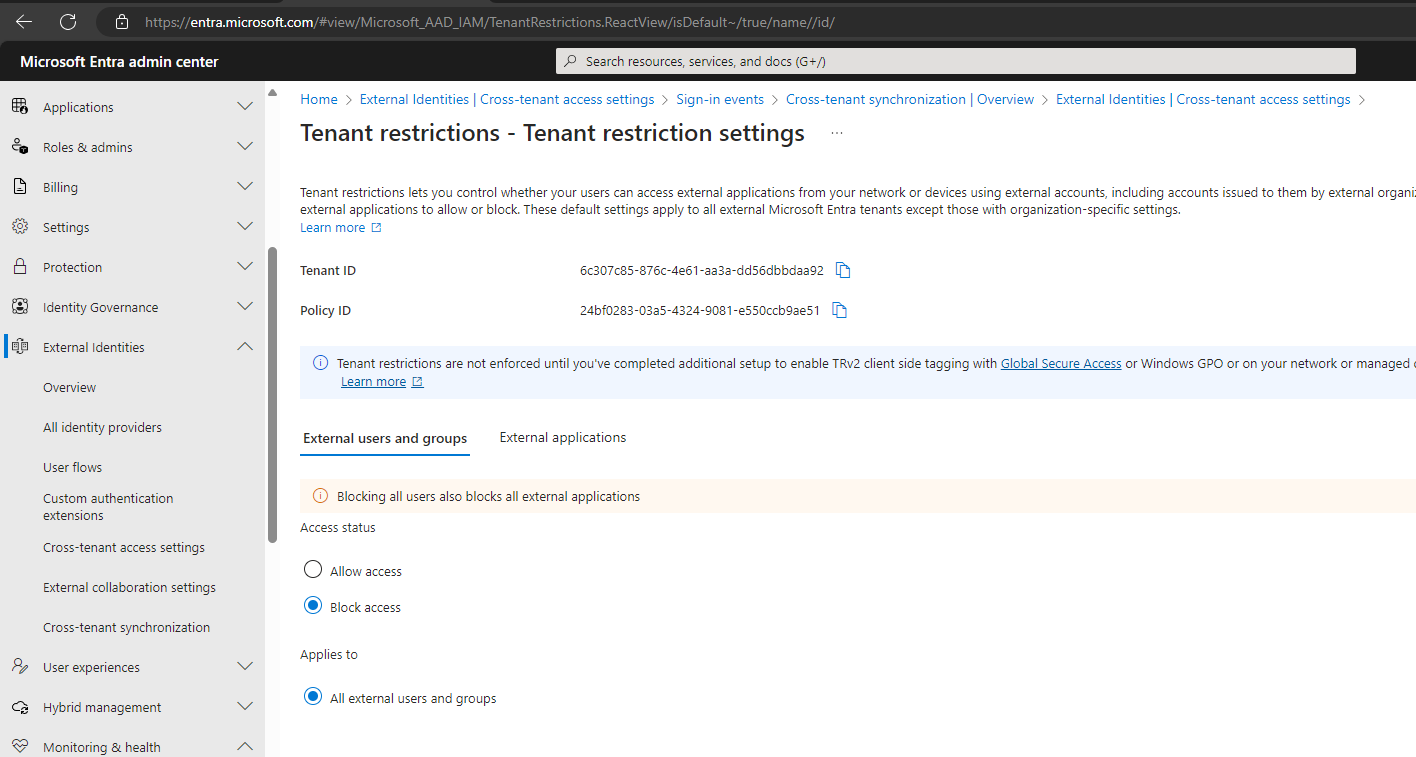The height and width of the screenshot is (757, 1416).
Task: Click the Home breadcrumb link
Action: pyautogui.click(x=319, y=99)
